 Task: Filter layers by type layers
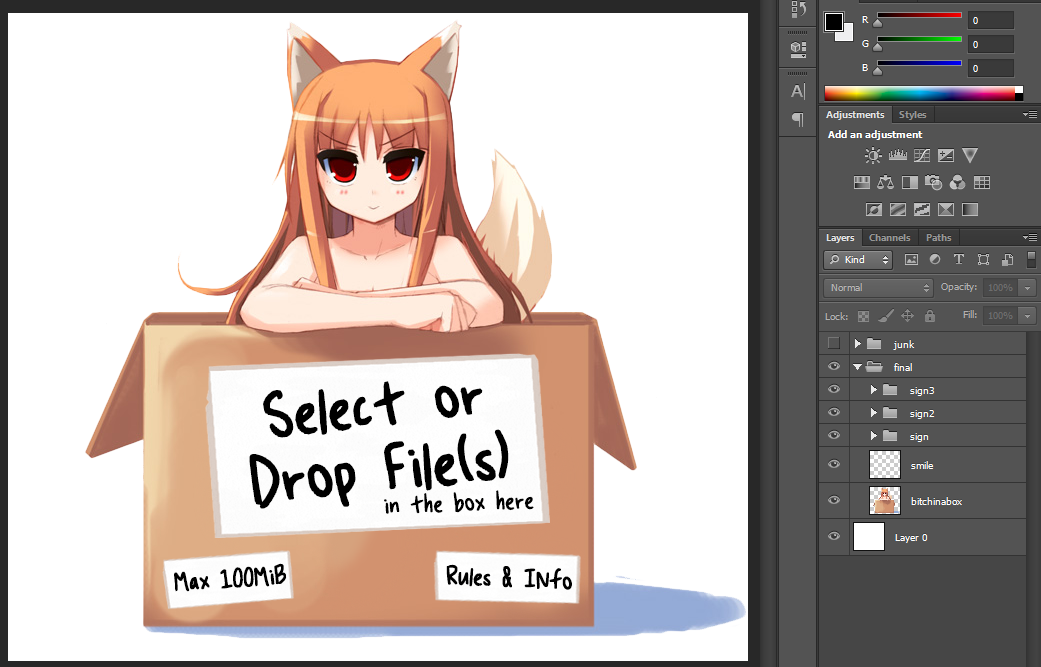[x=959, y=259]
